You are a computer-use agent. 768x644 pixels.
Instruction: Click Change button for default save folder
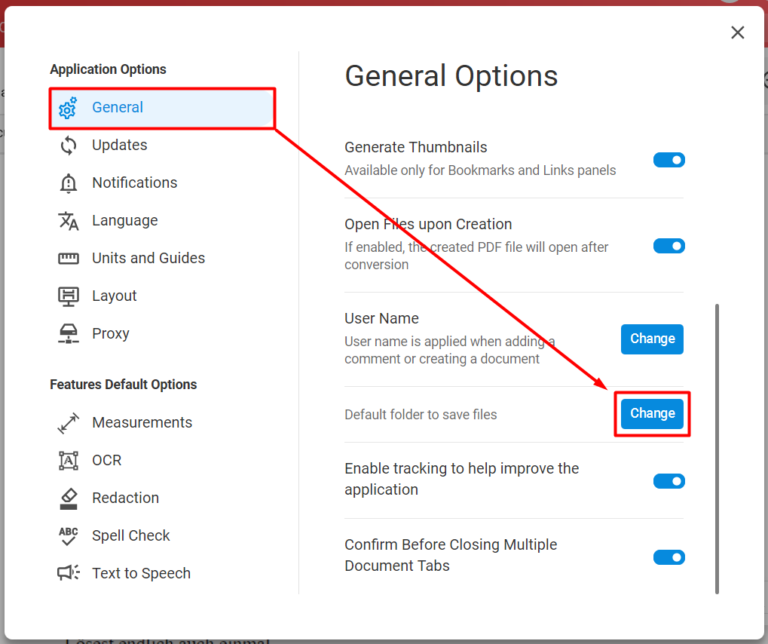(652, 414)
